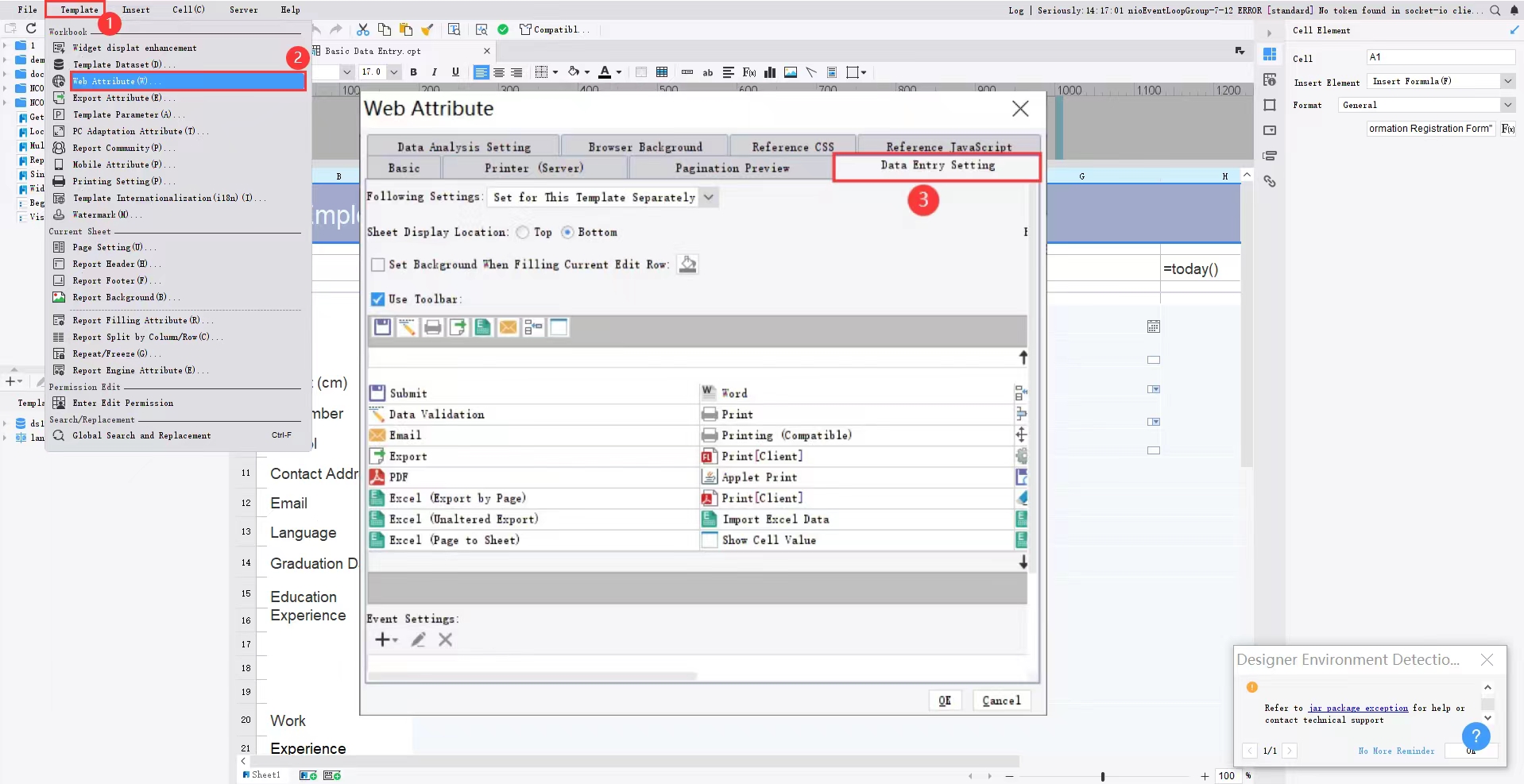Image resolution: width=1524 pixels, height=784 pixels.
Task: Expand the Format General dropdown
Action: (x=1507, y=105)
